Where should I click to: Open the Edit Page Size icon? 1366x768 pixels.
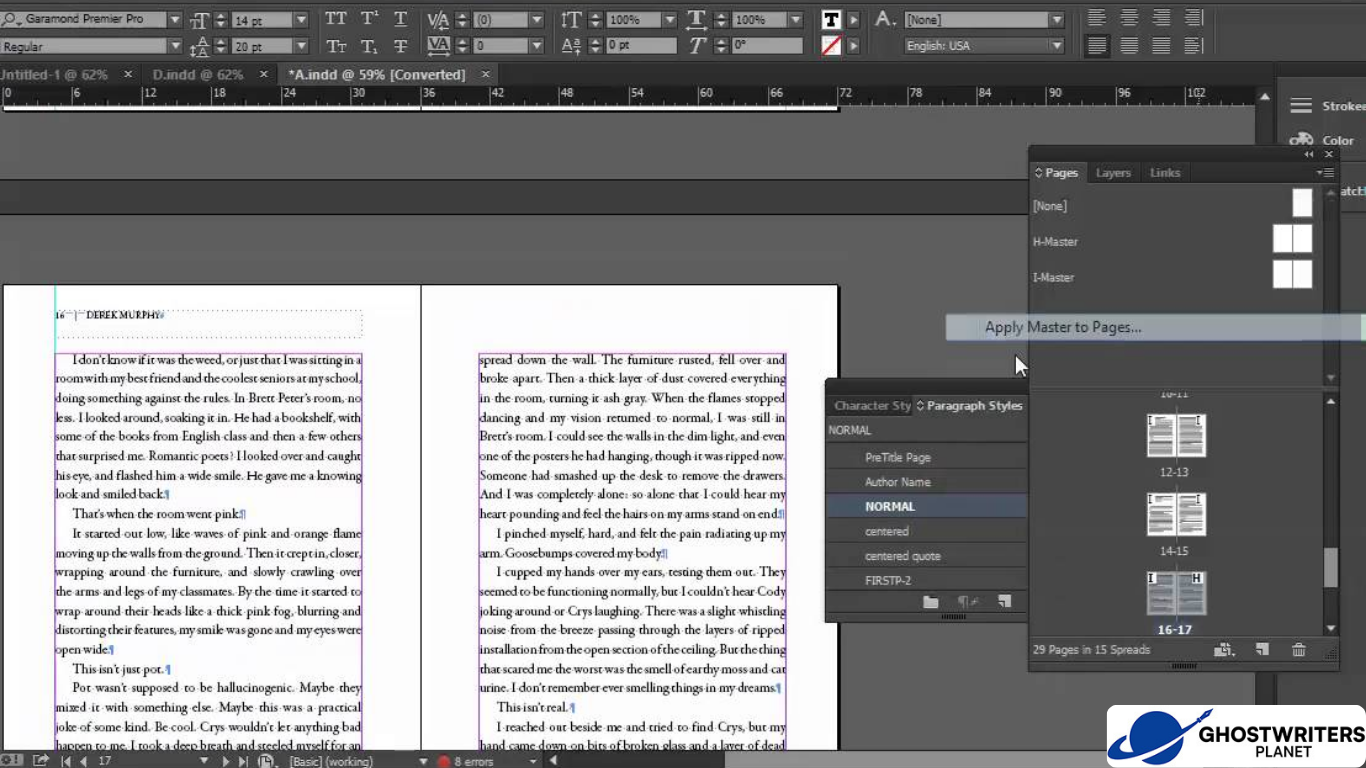pyautogui.click(x=1222, y=650)
